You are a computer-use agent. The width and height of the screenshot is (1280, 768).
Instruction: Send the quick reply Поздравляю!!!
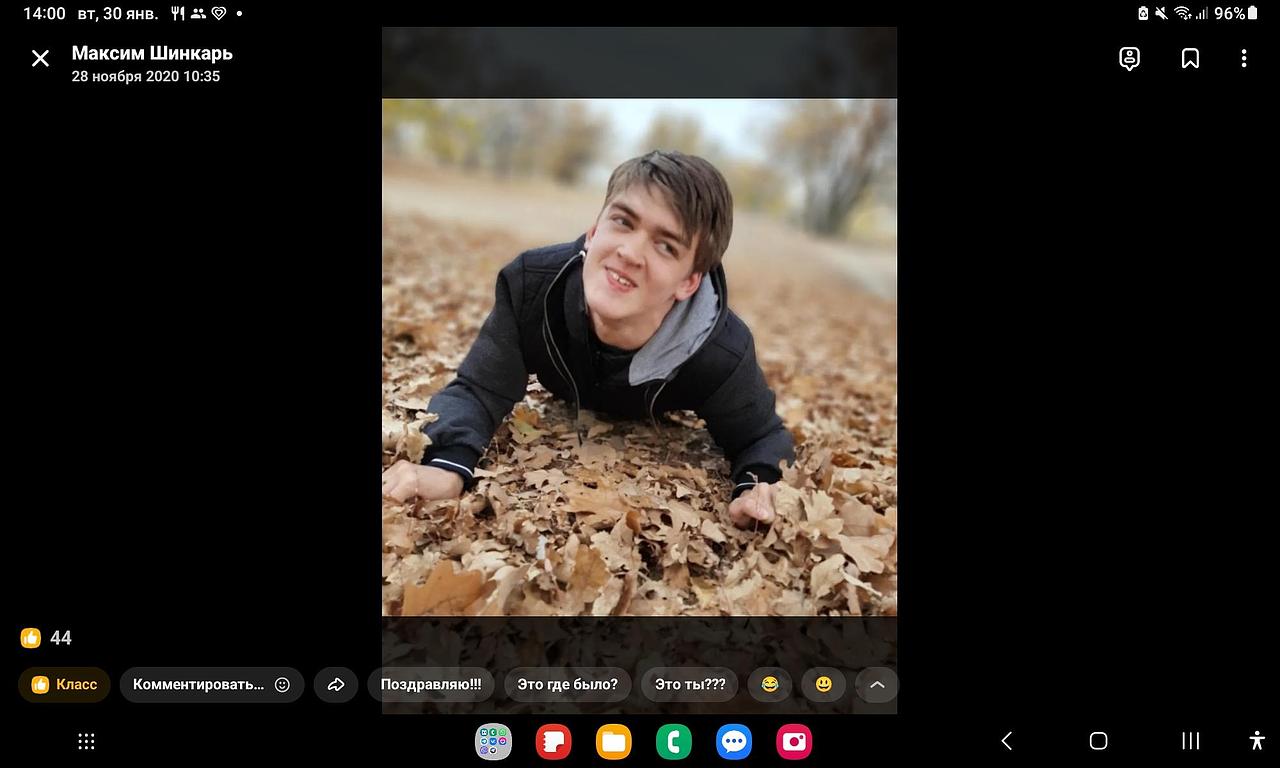pos(431,685)
